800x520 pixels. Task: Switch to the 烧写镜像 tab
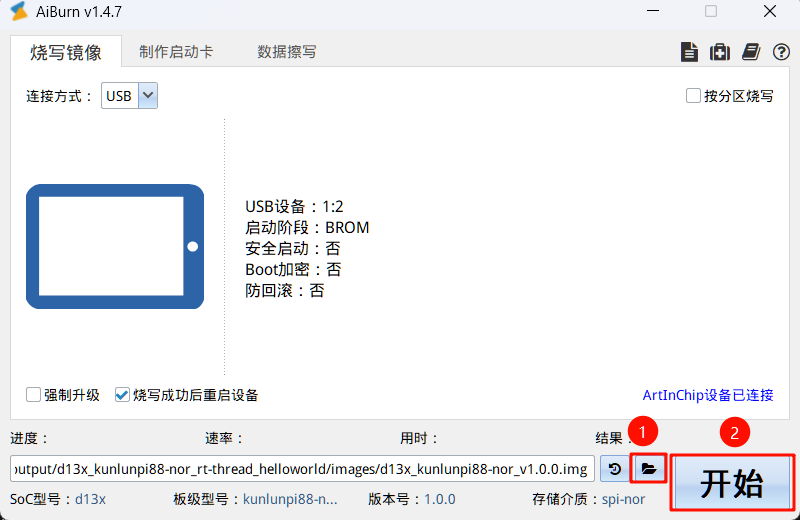66,52
